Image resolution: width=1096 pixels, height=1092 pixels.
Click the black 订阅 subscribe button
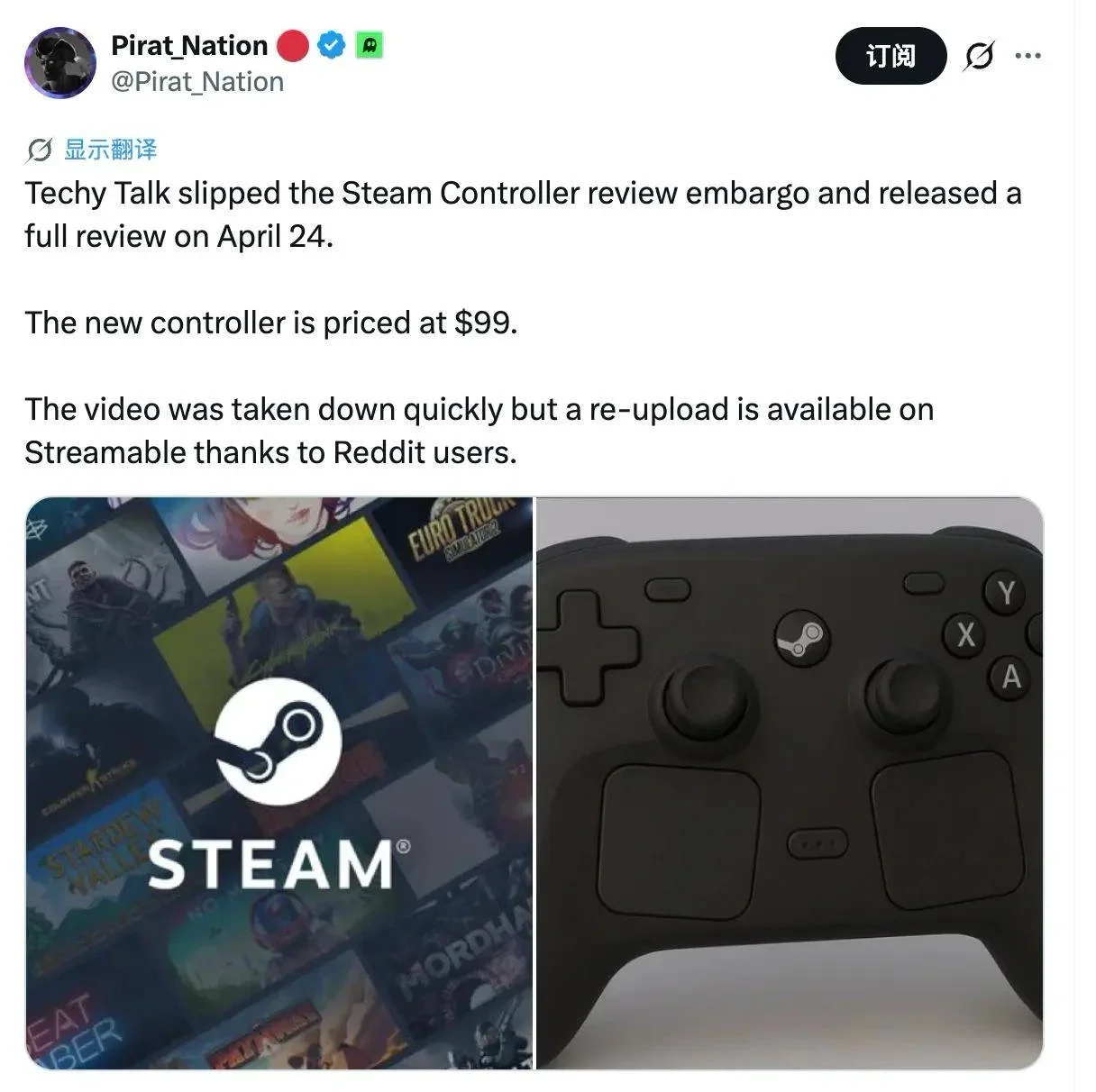890,56
